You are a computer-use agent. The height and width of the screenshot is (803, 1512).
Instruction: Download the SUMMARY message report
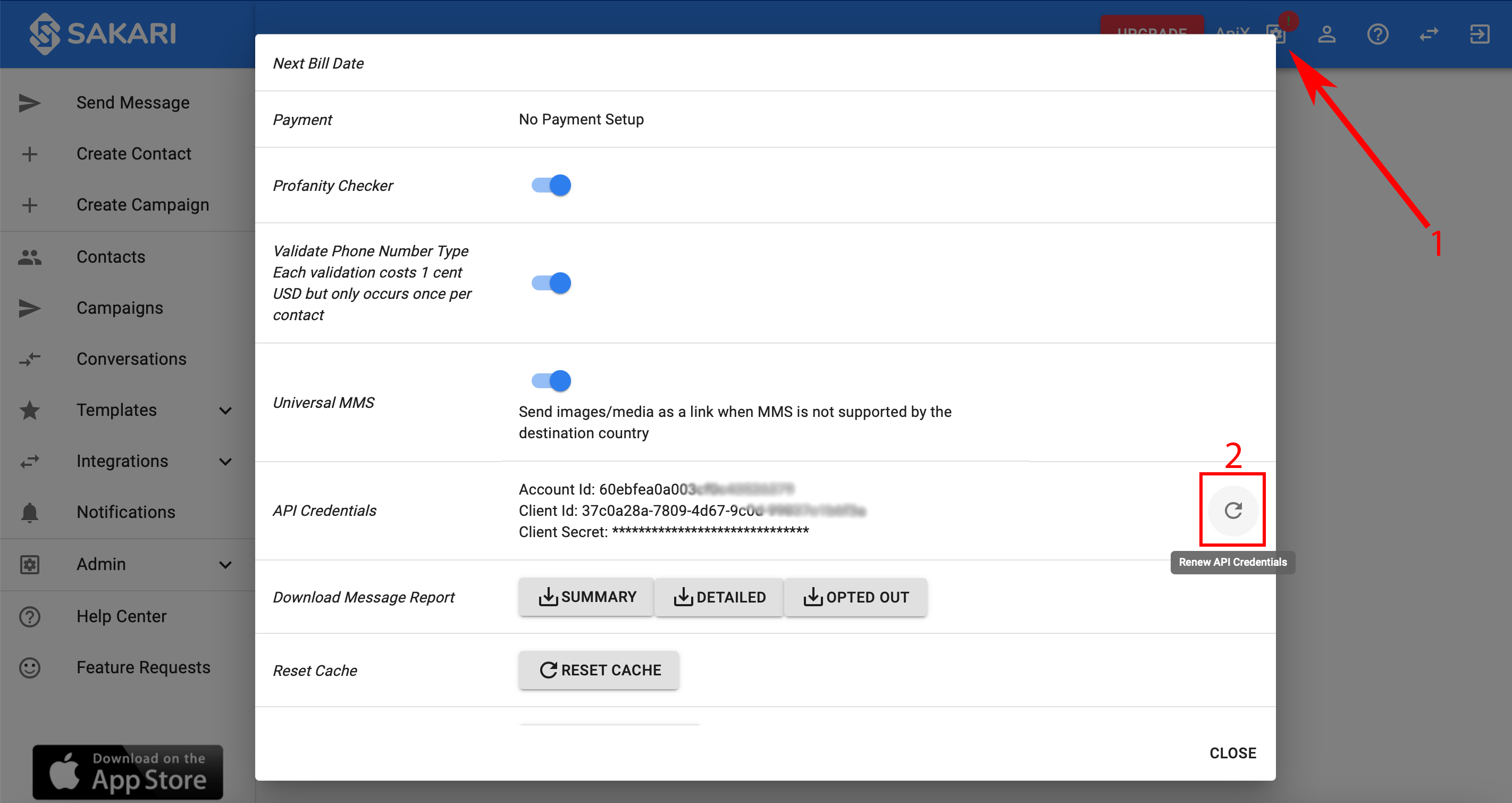[586, 597]
